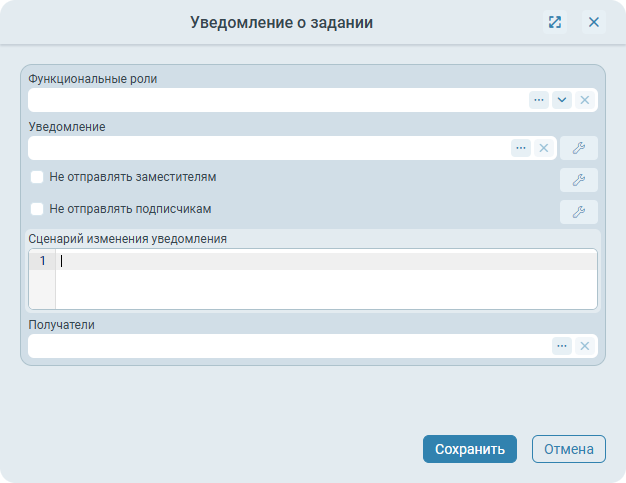The image size is (626, 483).
Task: Enable the Не отправлять заместителям checkbox
Action: pyautogui.click(x=37, y=177)
